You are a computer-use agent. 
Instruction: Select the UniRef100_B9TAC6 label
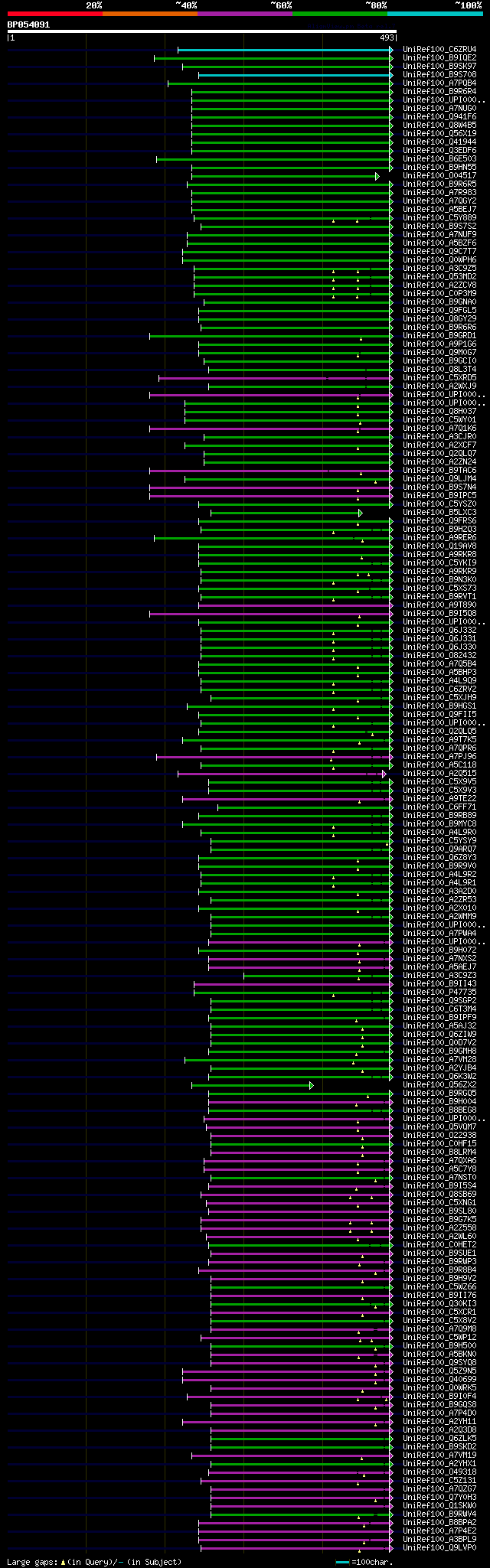point(439,471)
